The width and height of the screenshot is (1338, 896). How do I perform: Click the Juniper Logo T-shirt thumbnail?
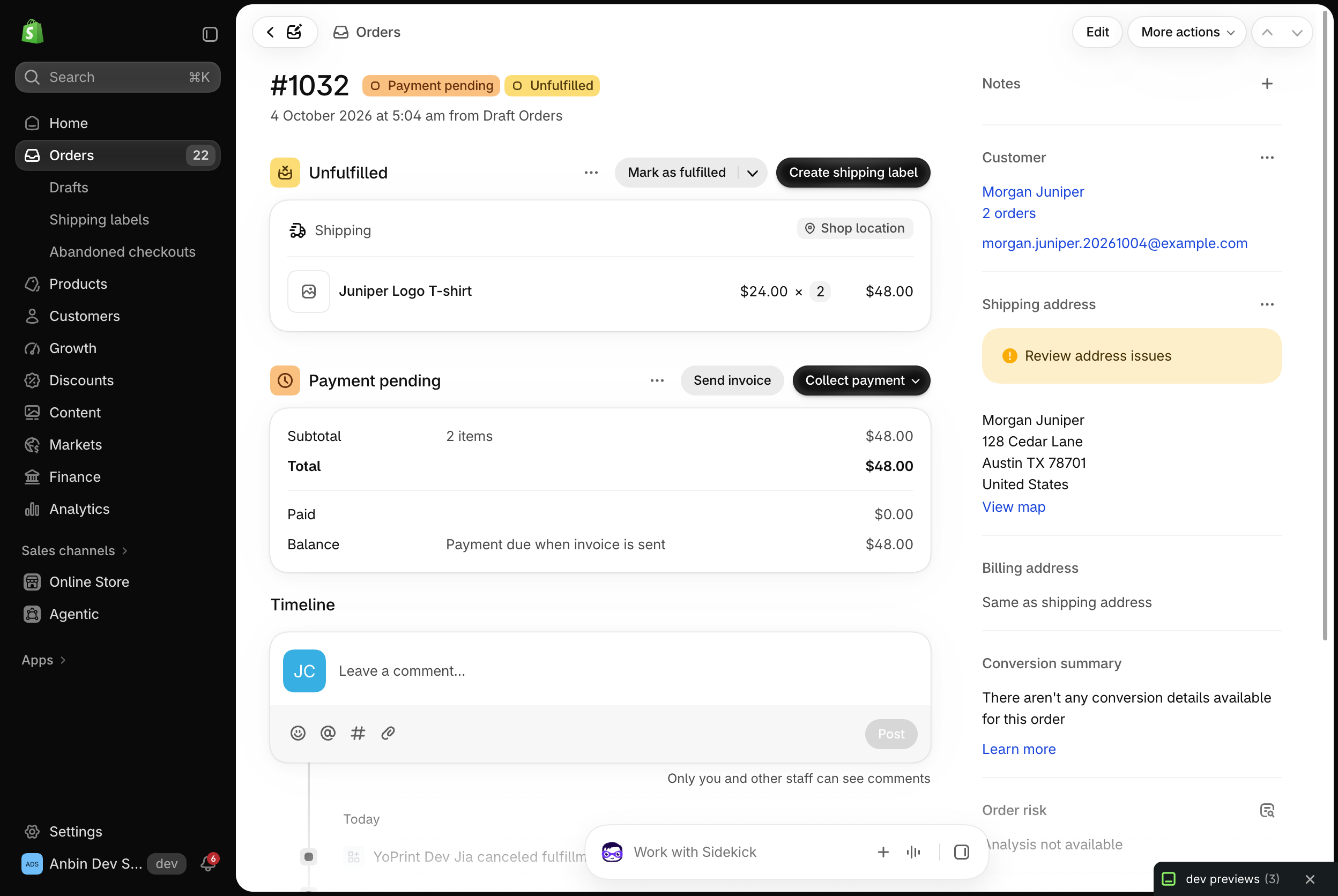point(309,292)
